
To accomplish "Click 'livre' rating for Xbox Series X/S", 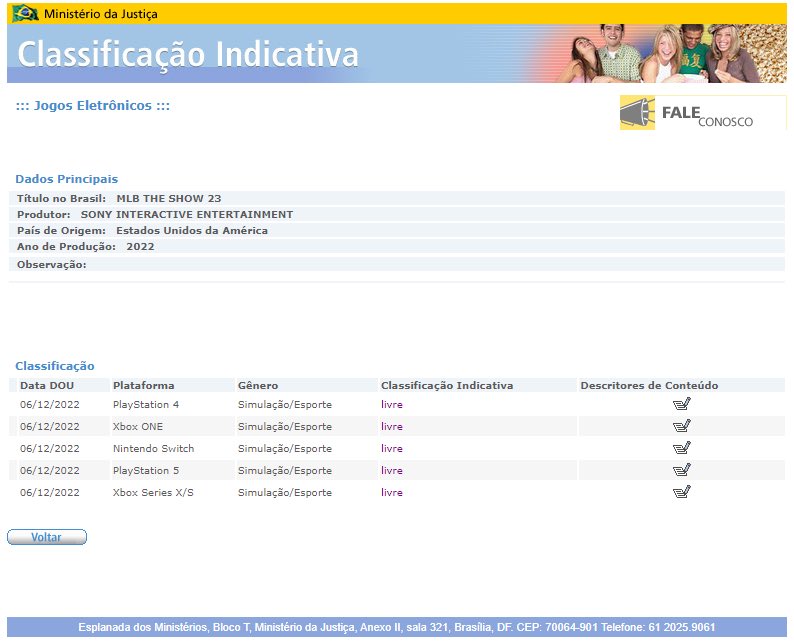I will click(x=392, y=493).
